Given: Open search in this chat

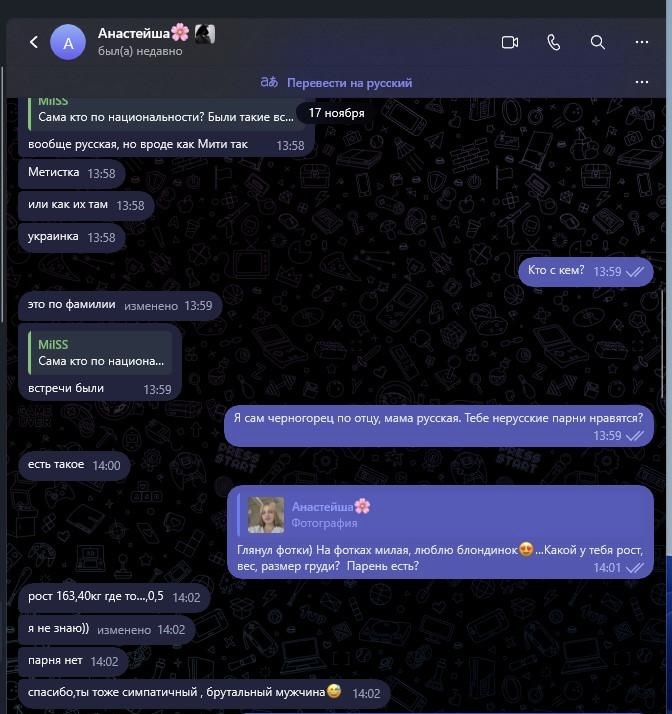Looking at the screenshot, I should pyautogui.click(x=597, y=42).
